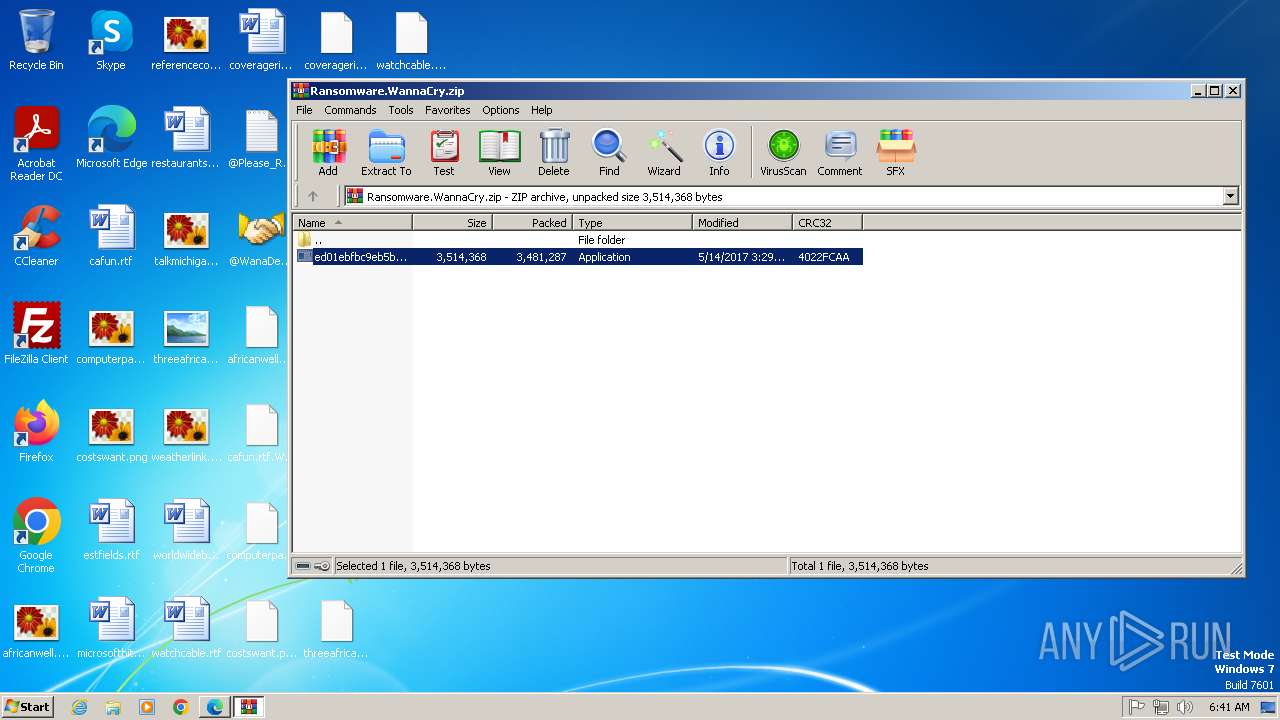This screenshot has width=1280, height=720.
Task: Open Chrome from the taskbar
Action: point(181,707)
